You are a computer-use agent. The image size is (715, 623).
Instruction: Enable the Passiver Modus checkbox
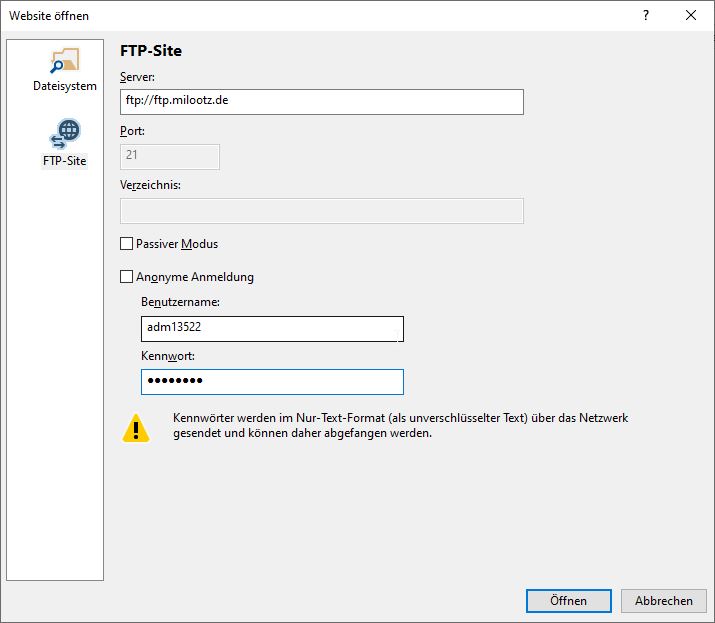(x=126, y=244)
